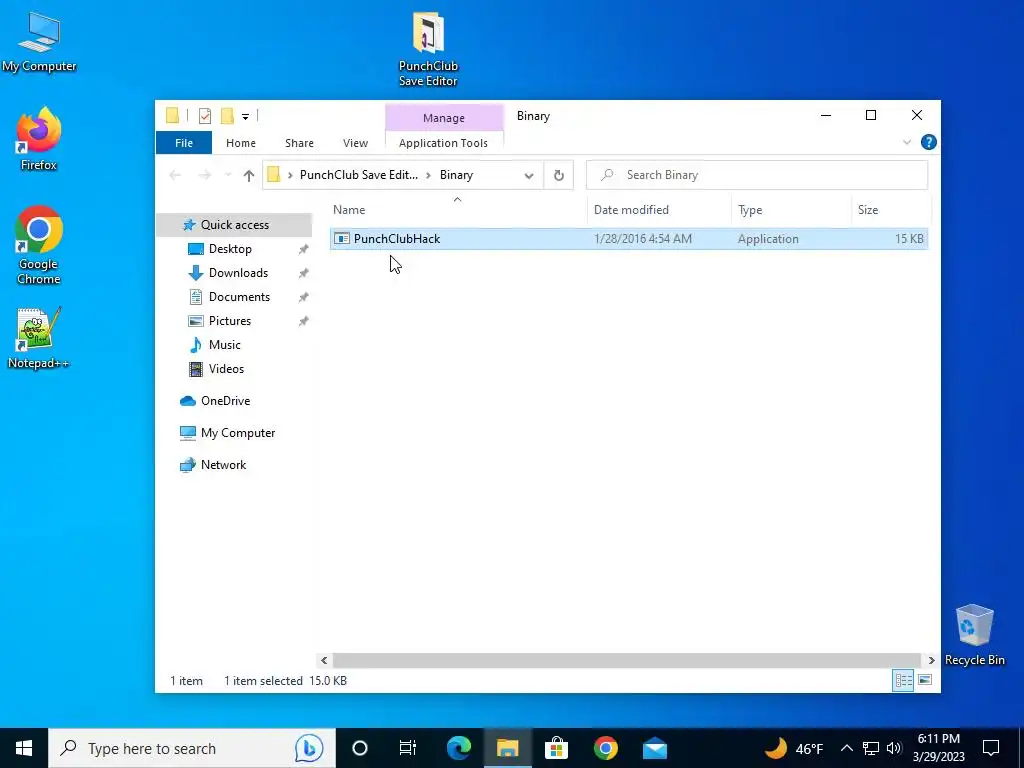Select the PunchClubHack application file
This screenshot has width=1024, height=768.
629,239
